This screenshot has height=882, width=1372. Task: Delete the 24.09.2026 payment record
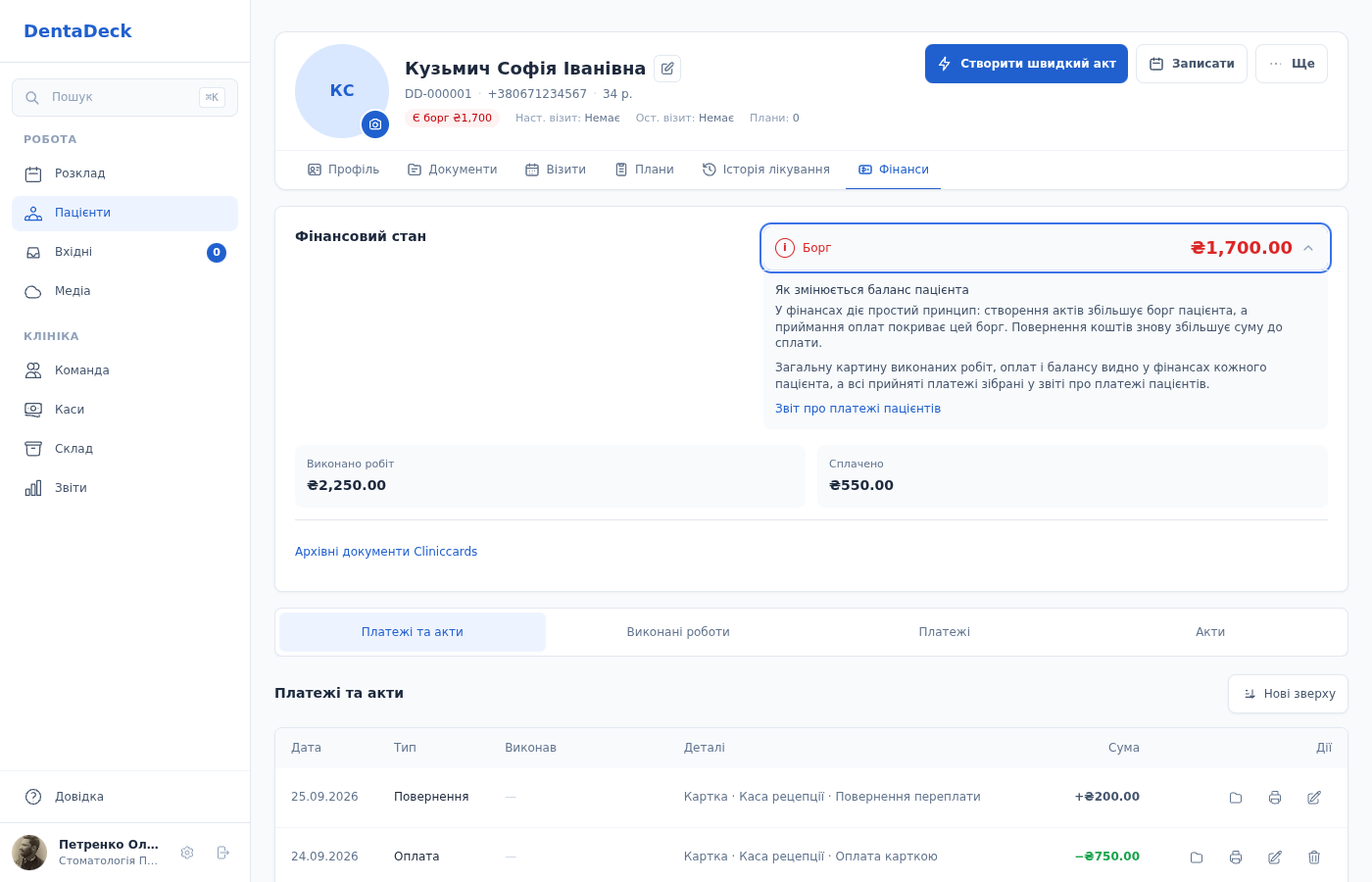pyautogui.click(x=1314, y=857)
